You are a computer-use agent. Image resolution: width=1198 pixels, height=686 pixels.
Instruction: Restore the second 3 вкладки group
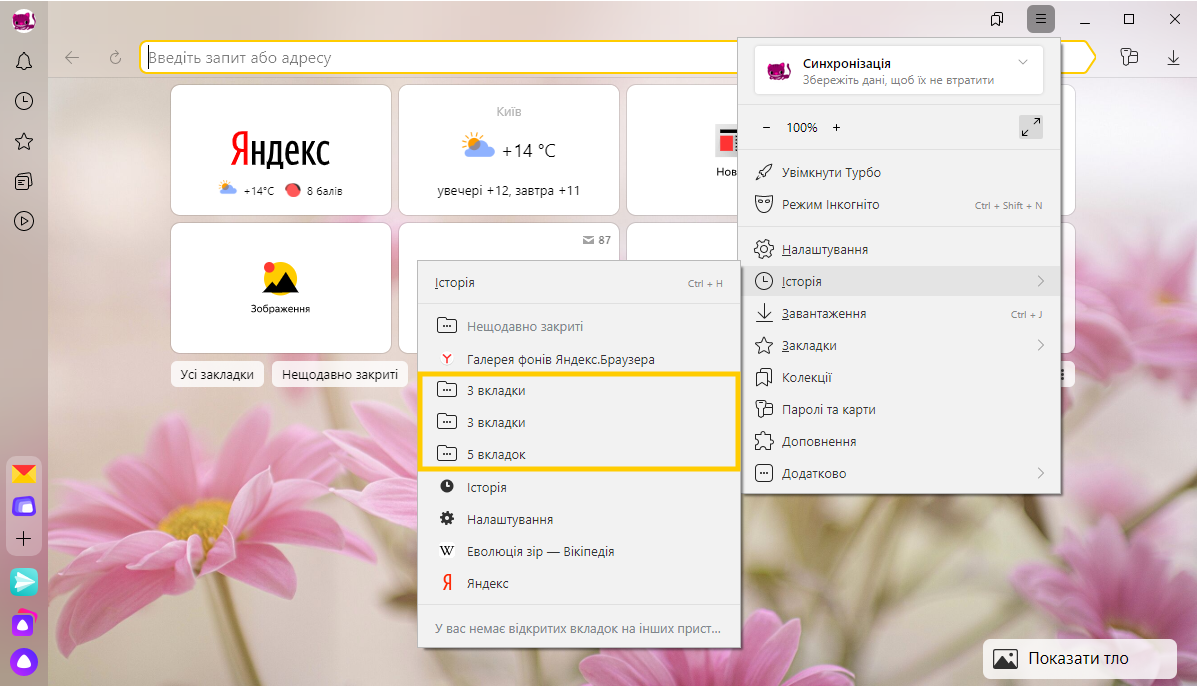(579, 422)
